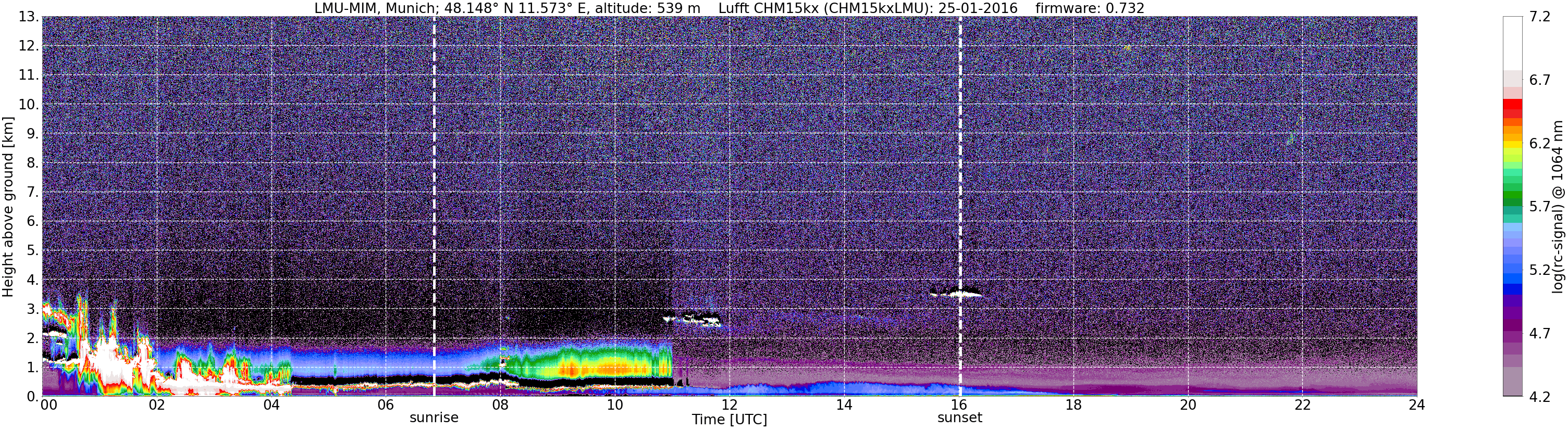Image resolution: width=1568 pixels, height=430 pixels.
Task: Click the y-axis tick label 9.
Action: [x=32, y=133]
